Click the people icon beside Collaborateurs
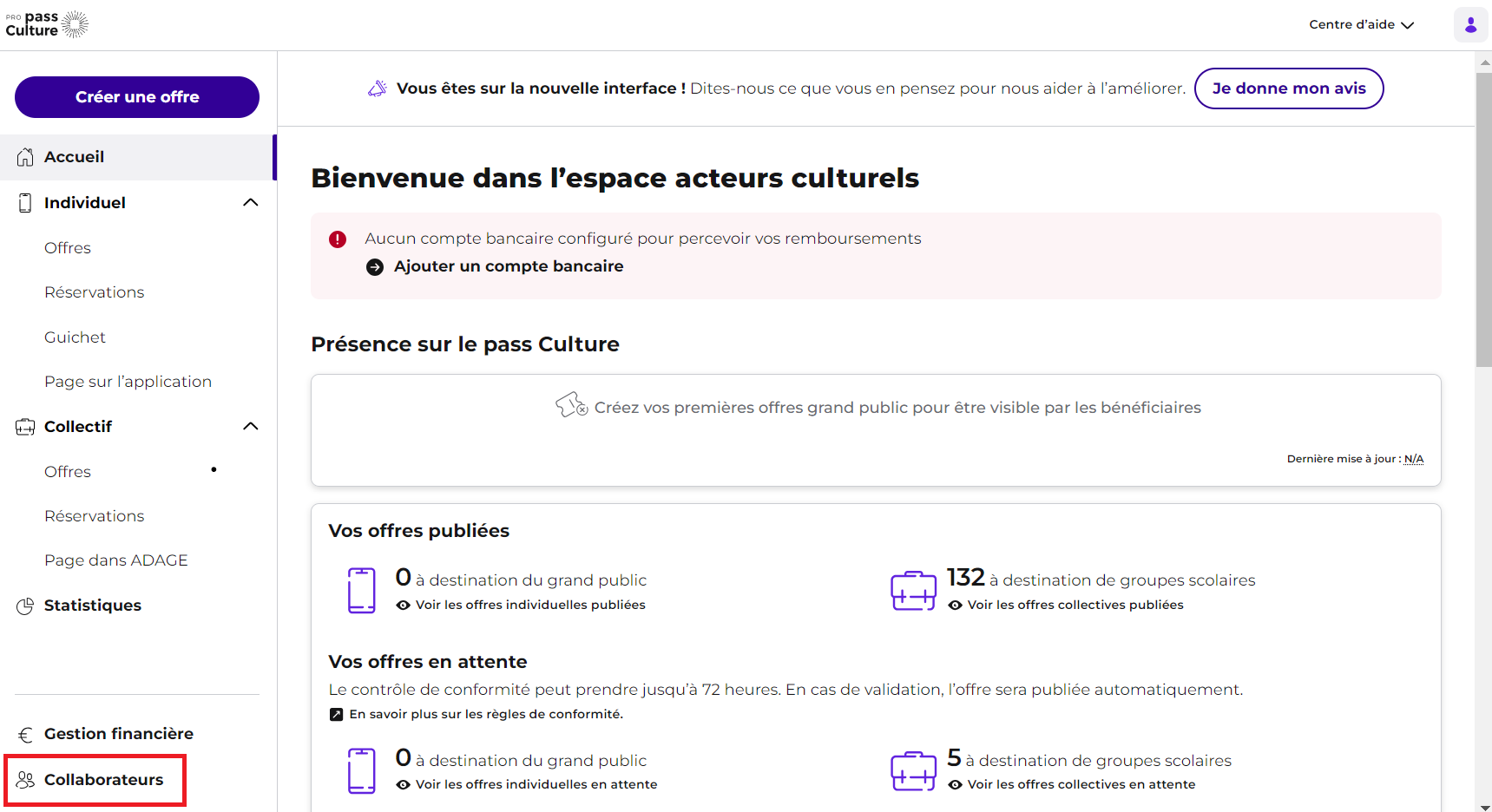 [x=25, y=780]
